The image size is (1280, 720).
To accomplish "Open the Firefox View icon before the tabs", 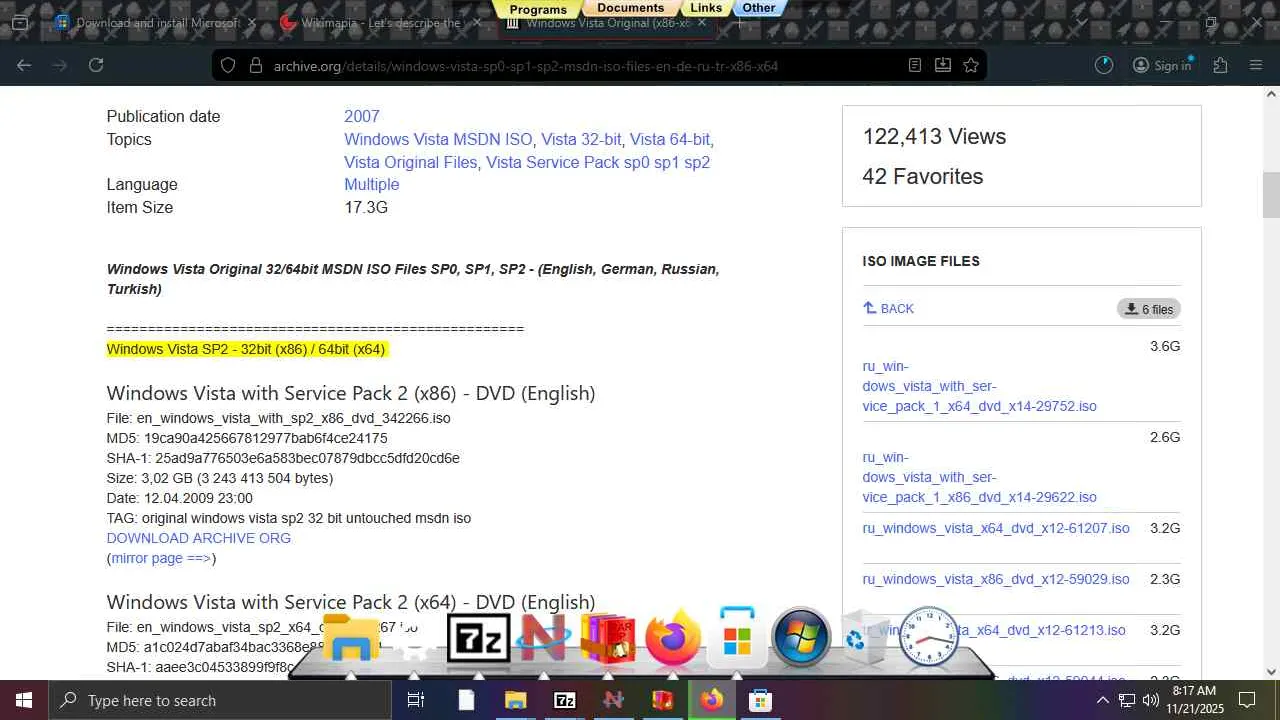I will (x=20, y=22).
